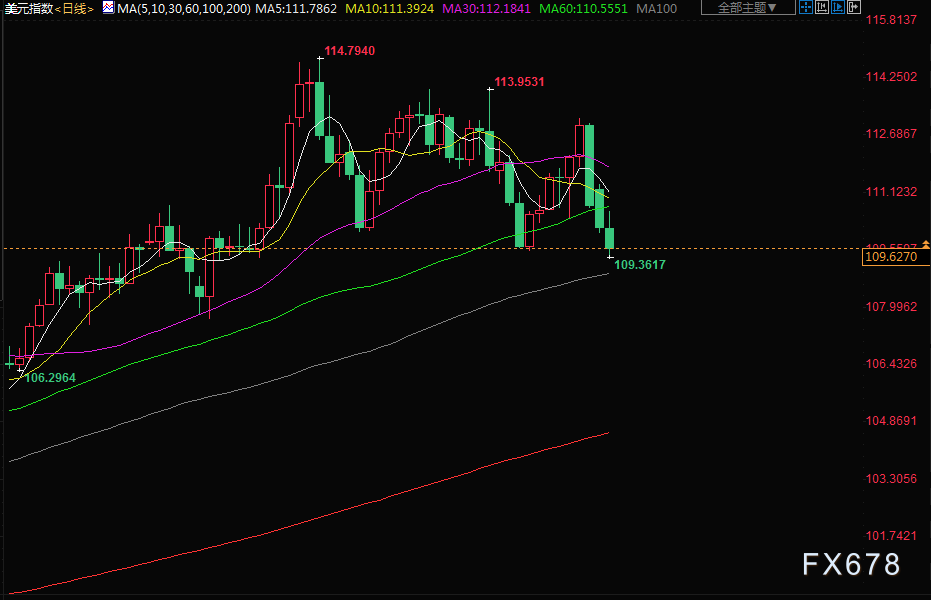This screenshot has width=931, height=600.
Task: Click the 104.8691 price axis label
Action: [891, 421]
